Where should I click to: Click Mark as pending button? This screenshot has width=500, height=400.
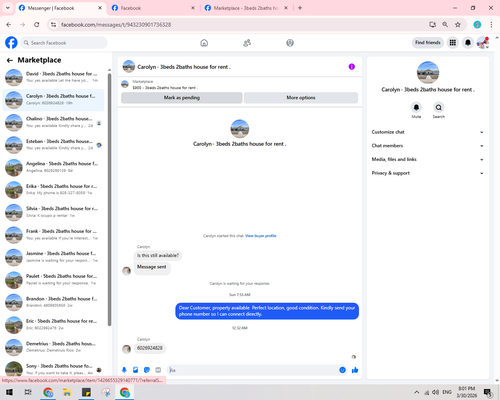(182, 98)
